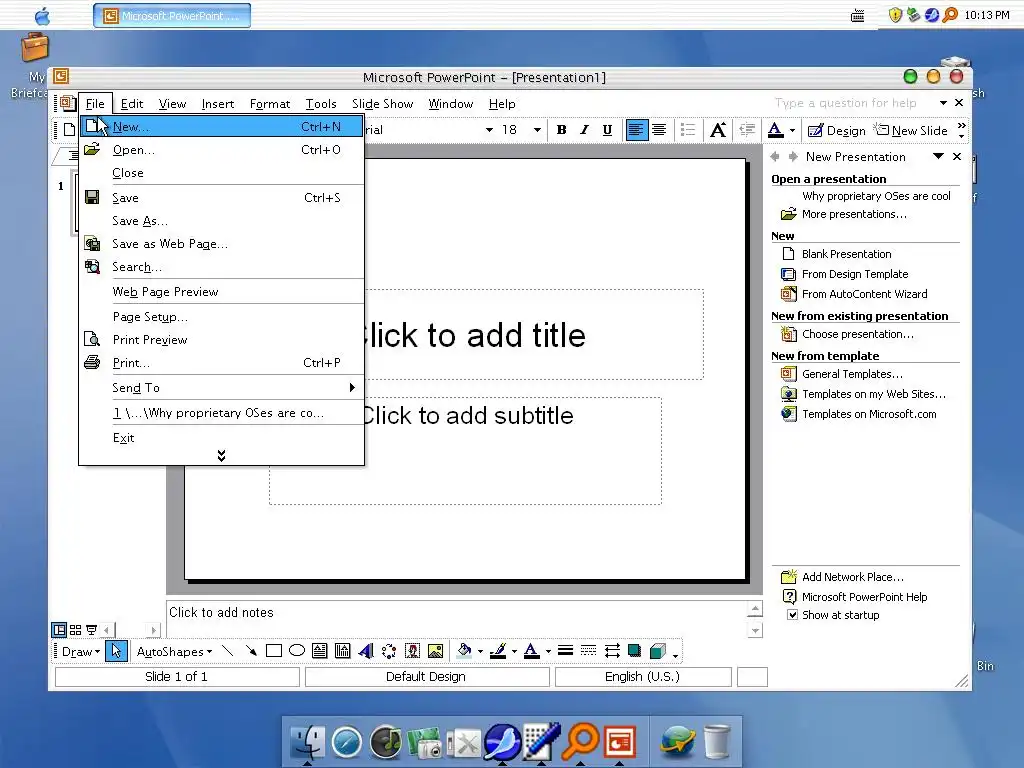The height and width of the screenshot is (768, 1024).
Task: Select the Oval tool
Action: point(297,651)
